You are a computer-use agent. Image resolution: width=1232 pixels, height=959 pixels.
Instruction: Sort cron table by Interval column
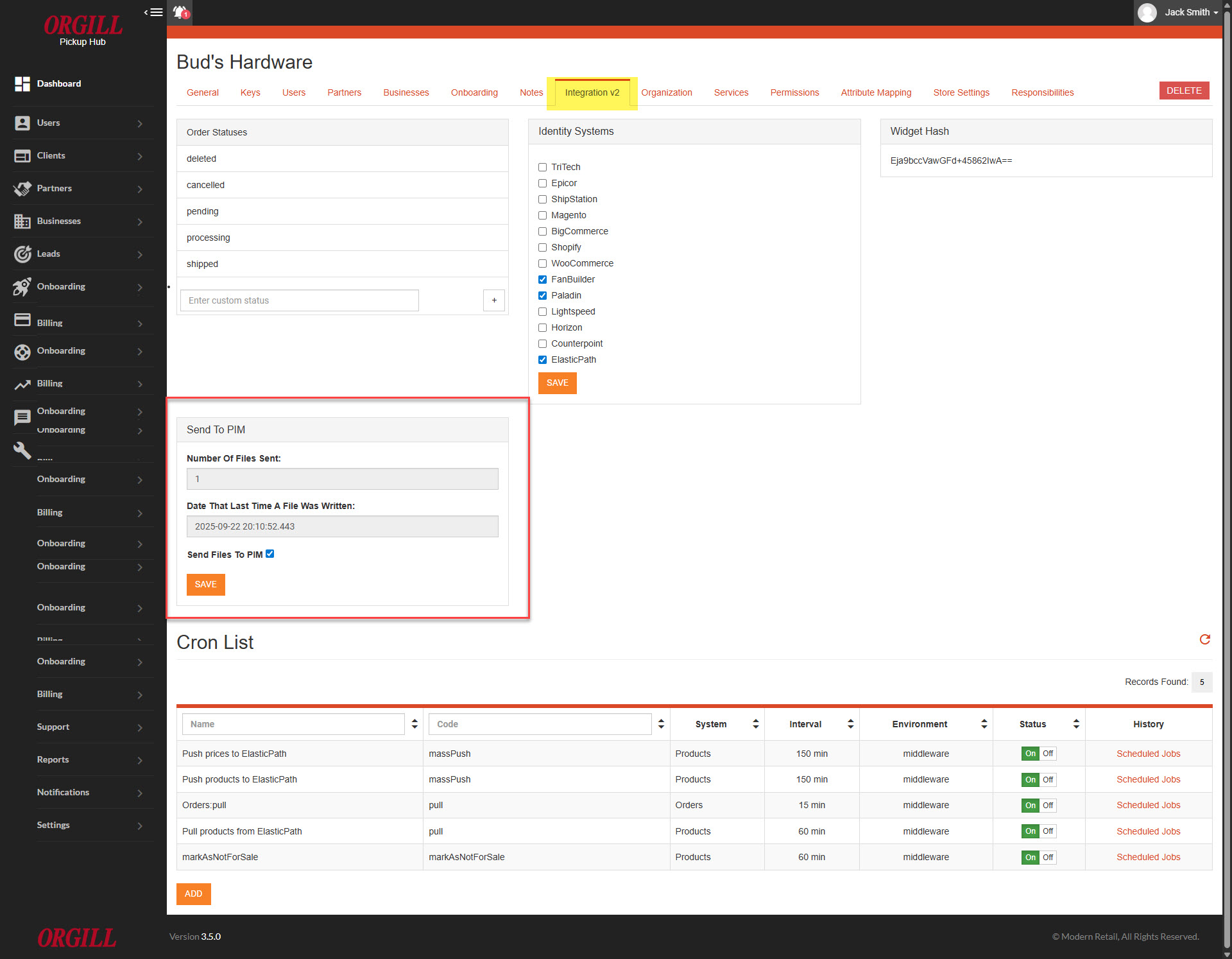pos(850,724)
